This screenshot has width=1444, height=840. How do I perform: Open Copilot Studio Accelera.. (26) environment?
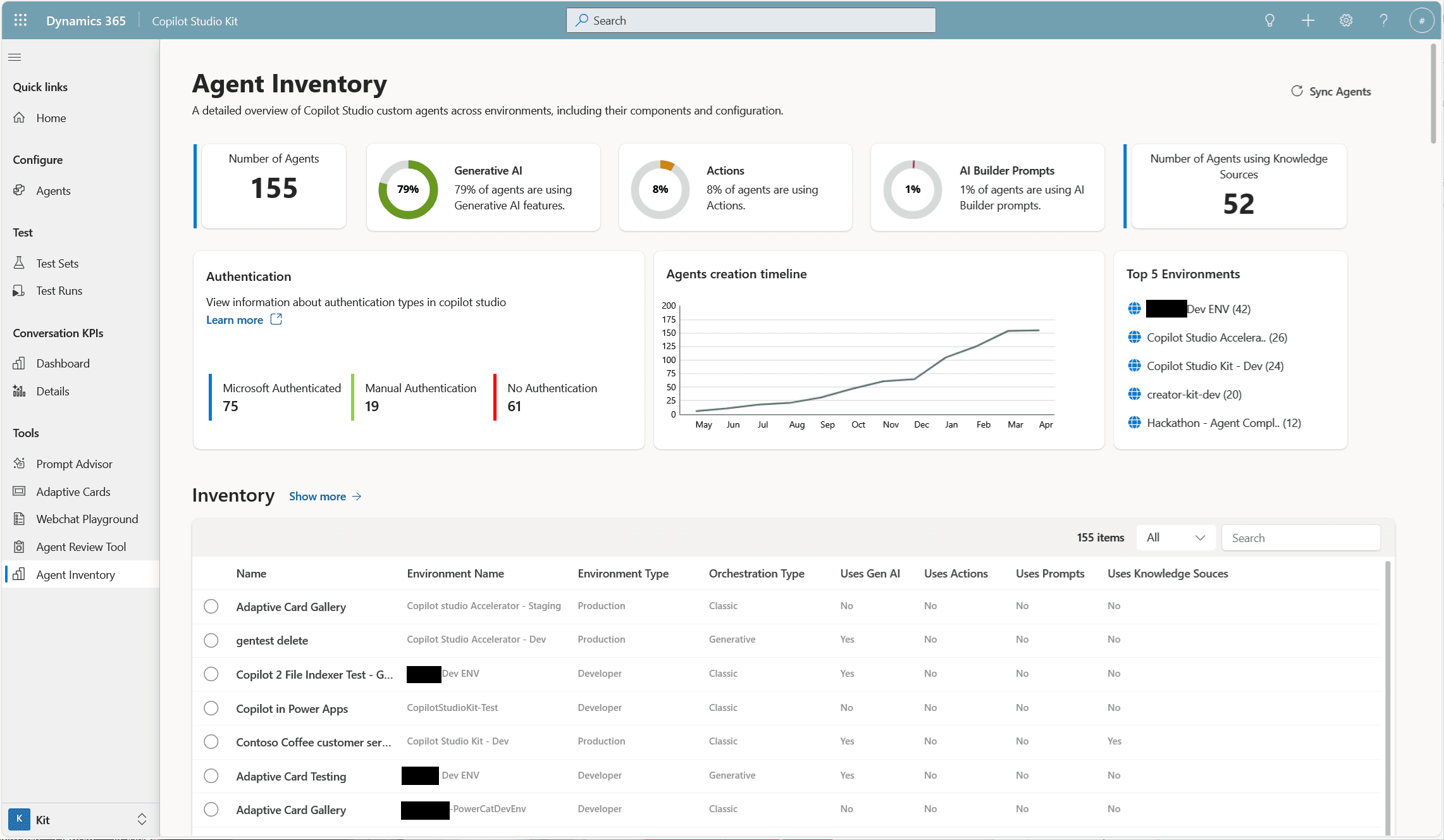[1217, 337]
